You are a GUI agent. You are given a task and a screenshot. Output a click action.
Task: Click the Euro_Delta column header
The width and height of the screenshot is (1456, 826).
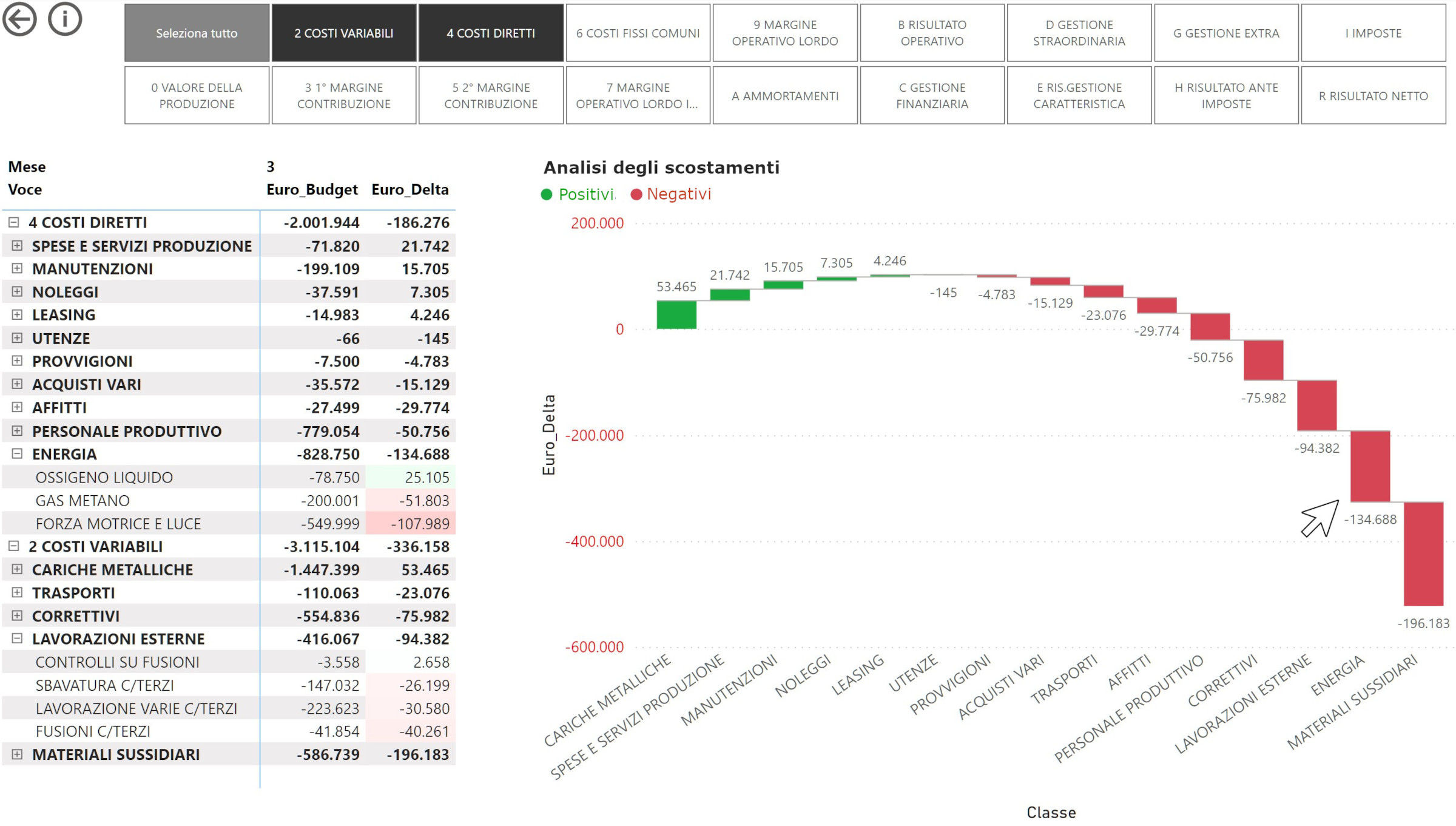(410, 189)
